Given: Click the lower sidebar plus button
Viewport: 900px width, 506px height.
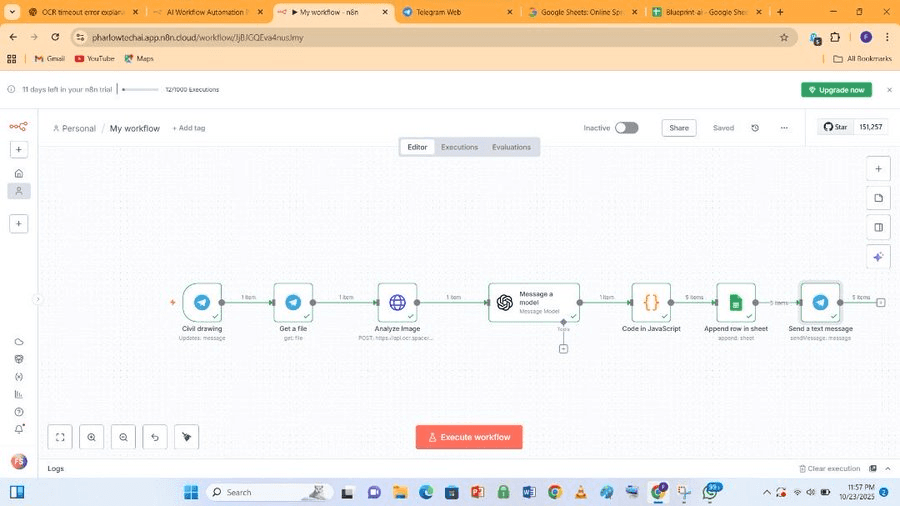Looking at the screenshot, I should pyautogui.click(x=19, y=224).
